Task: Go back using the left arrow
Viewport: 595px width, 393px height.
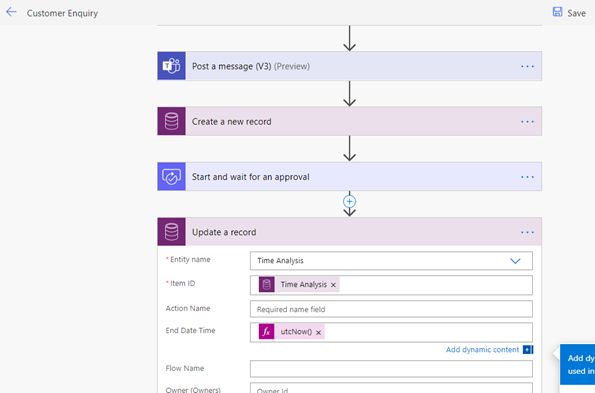Action: coord(11,12)
